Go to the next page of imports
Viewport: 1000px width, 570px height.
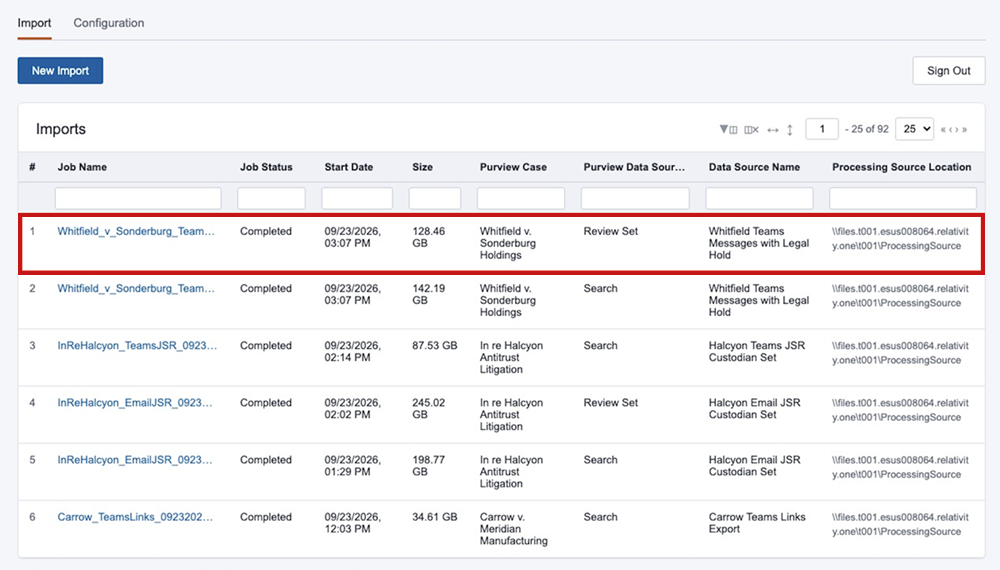(x=957, y=129)
